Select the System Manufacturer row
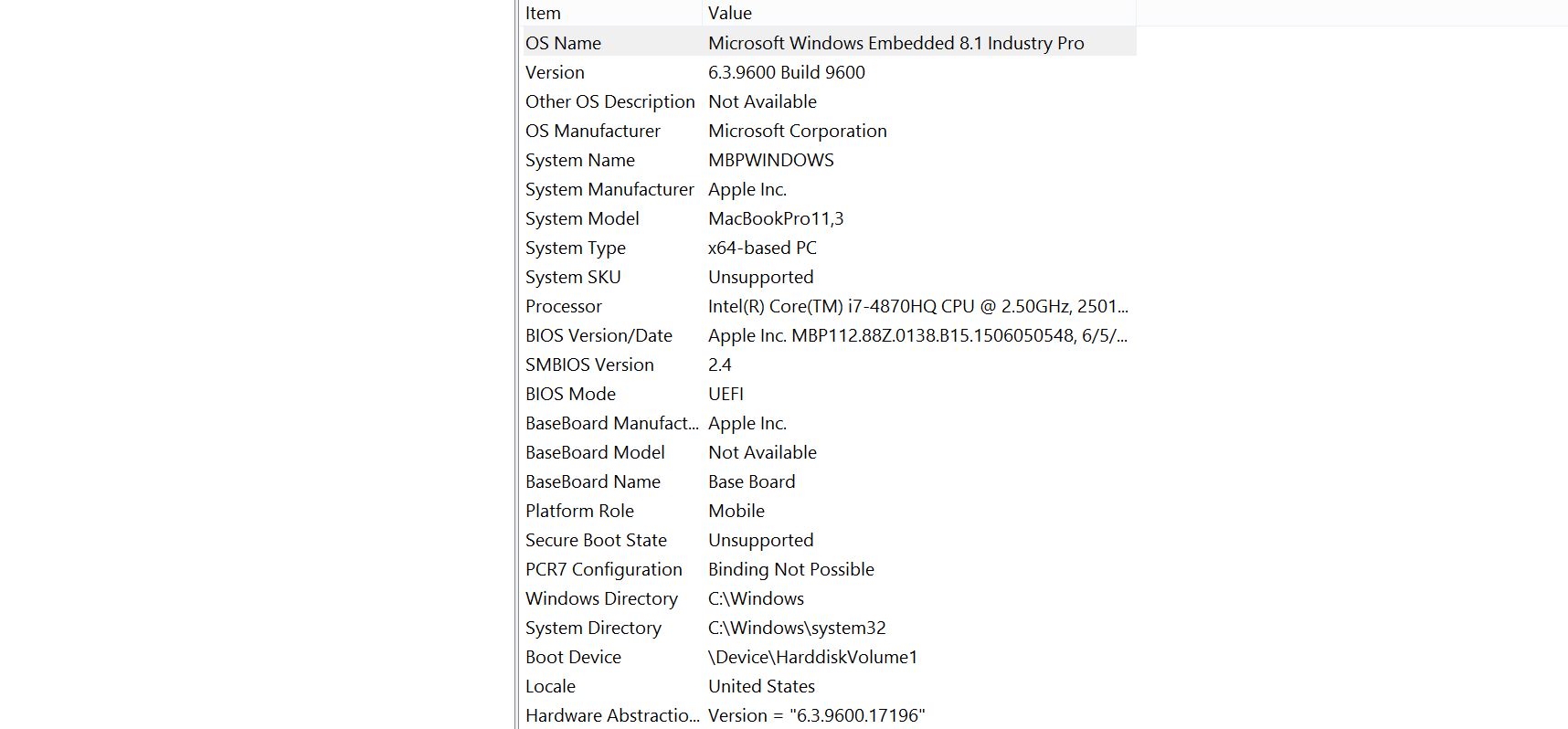This screenshot has width=1568, height=729. tap(828, 189)
